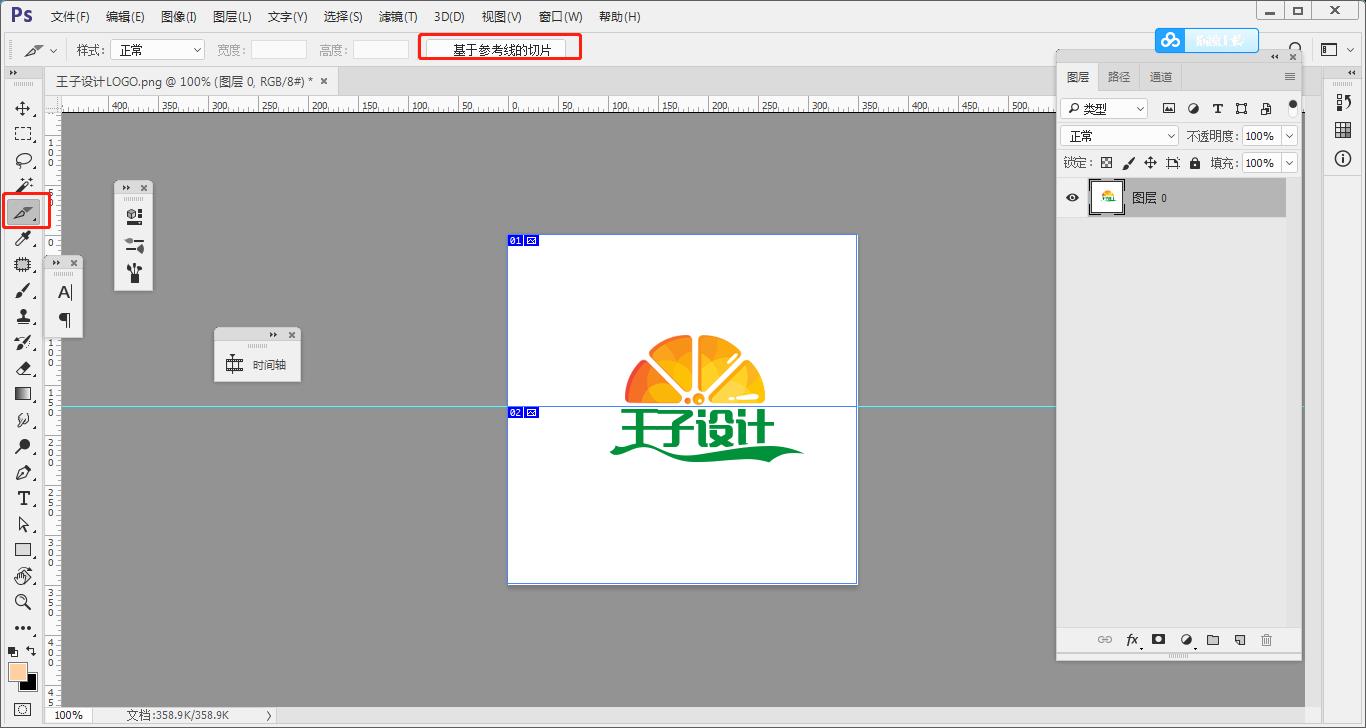
Task: Delete layer with trash icon
Action: 1267,640
